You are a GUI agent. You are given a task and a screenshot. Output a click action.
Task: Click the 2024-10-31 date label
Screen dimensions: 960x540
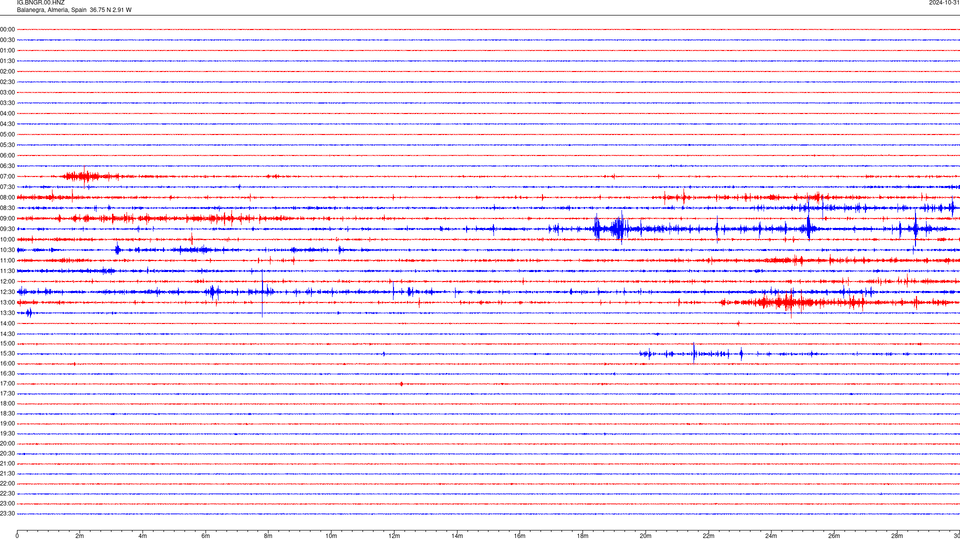point(944,3)
